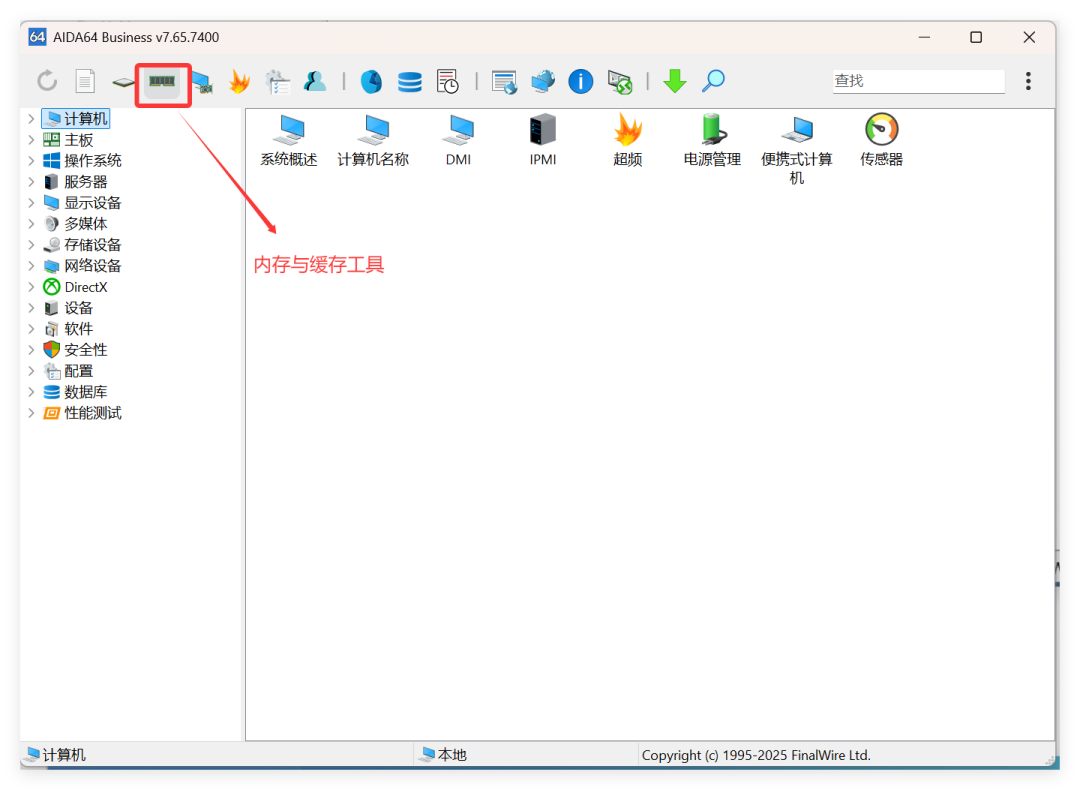
Task: Select 安全性 in the tree
Action: [76, 350]
